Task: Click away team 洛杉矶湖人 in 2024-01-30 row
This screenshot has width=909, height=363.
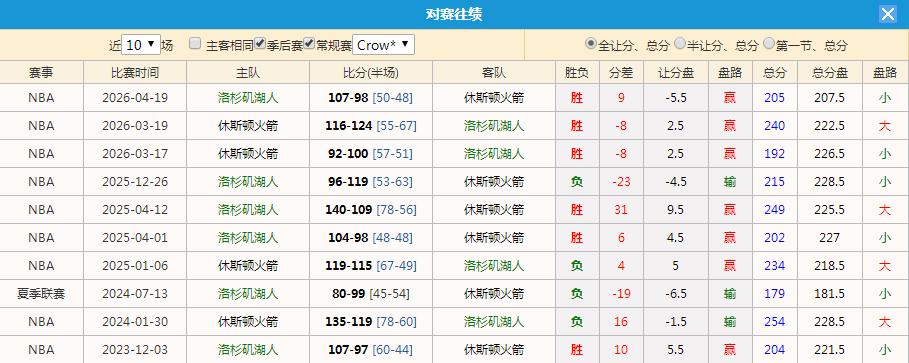Action: (x=494, y=321)
